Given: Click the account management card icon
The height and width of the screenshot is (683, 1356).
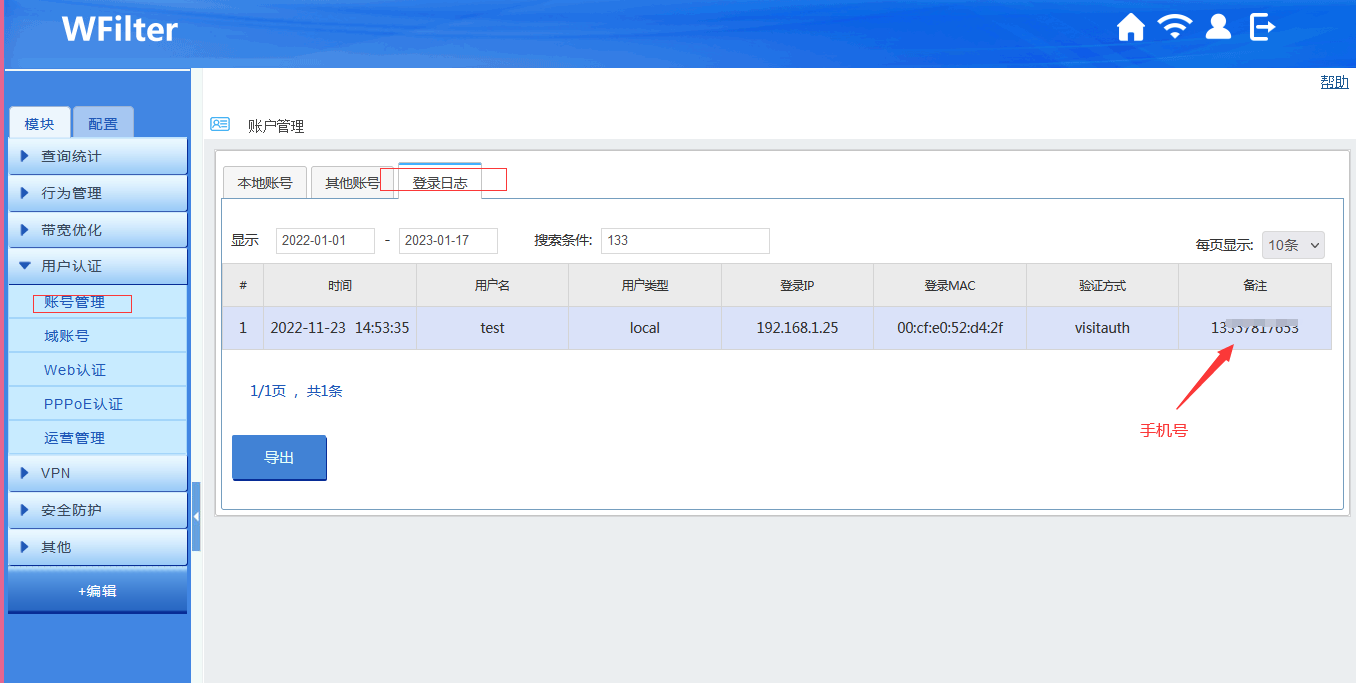Looking at the screenshot, I should click(x=220, y=125).
